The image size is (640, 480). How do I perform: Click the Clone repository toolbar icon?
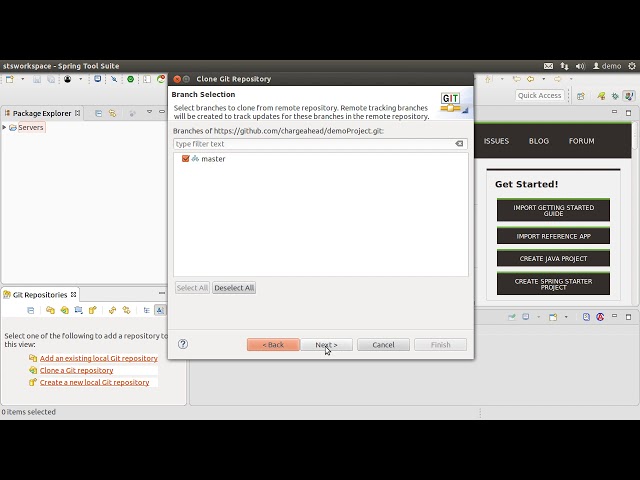tap(64, 310)
